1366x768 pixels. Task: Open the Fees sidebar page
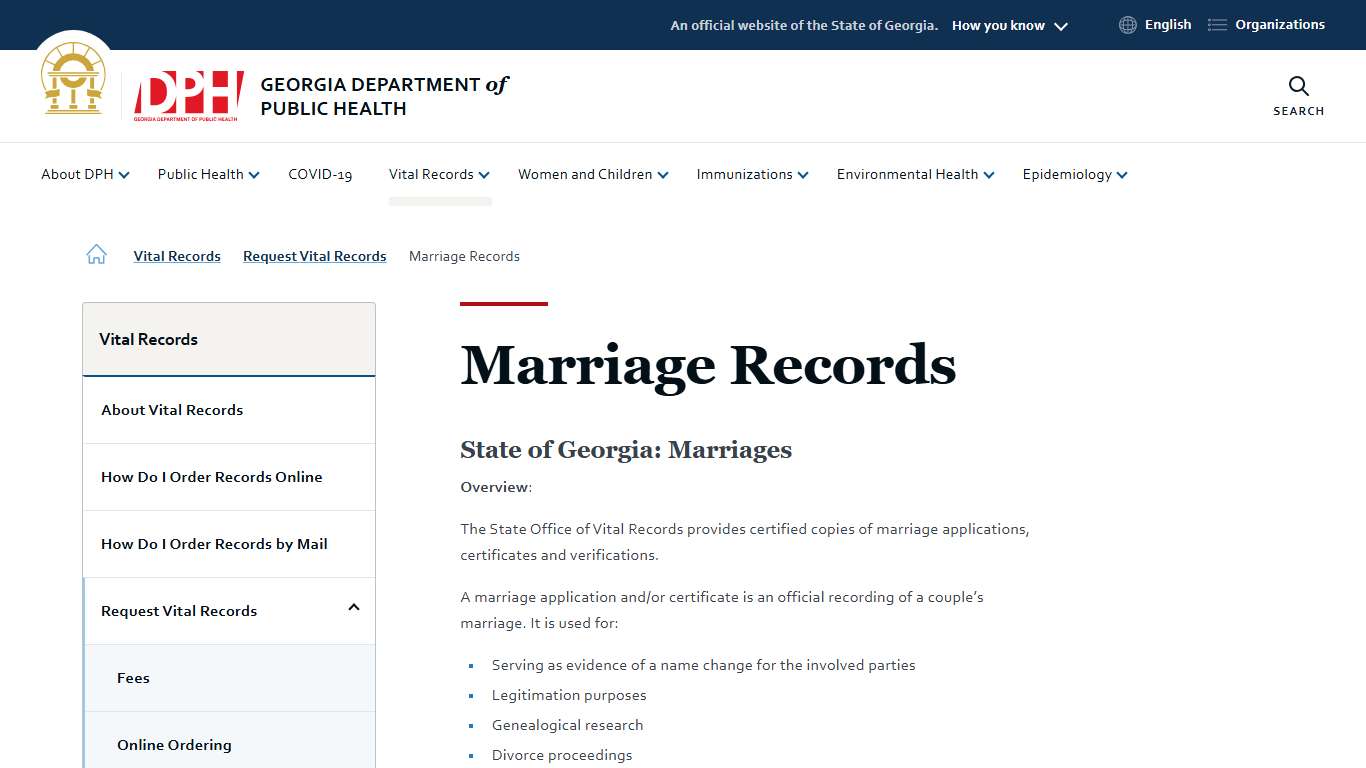[x=133, y=677]
